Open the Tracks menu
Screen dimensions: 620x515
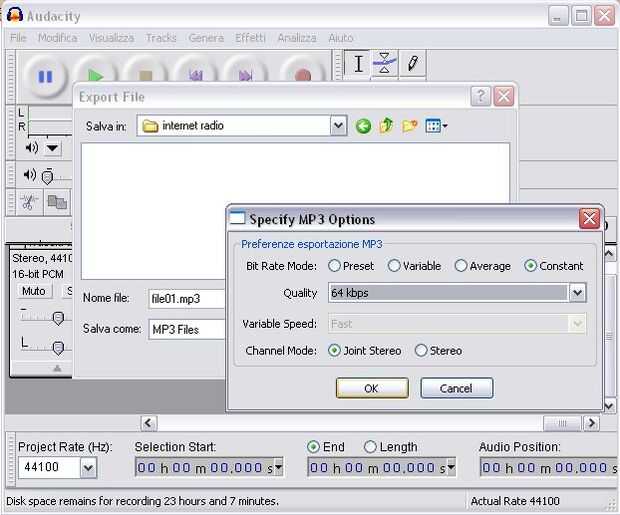(161, 38)
